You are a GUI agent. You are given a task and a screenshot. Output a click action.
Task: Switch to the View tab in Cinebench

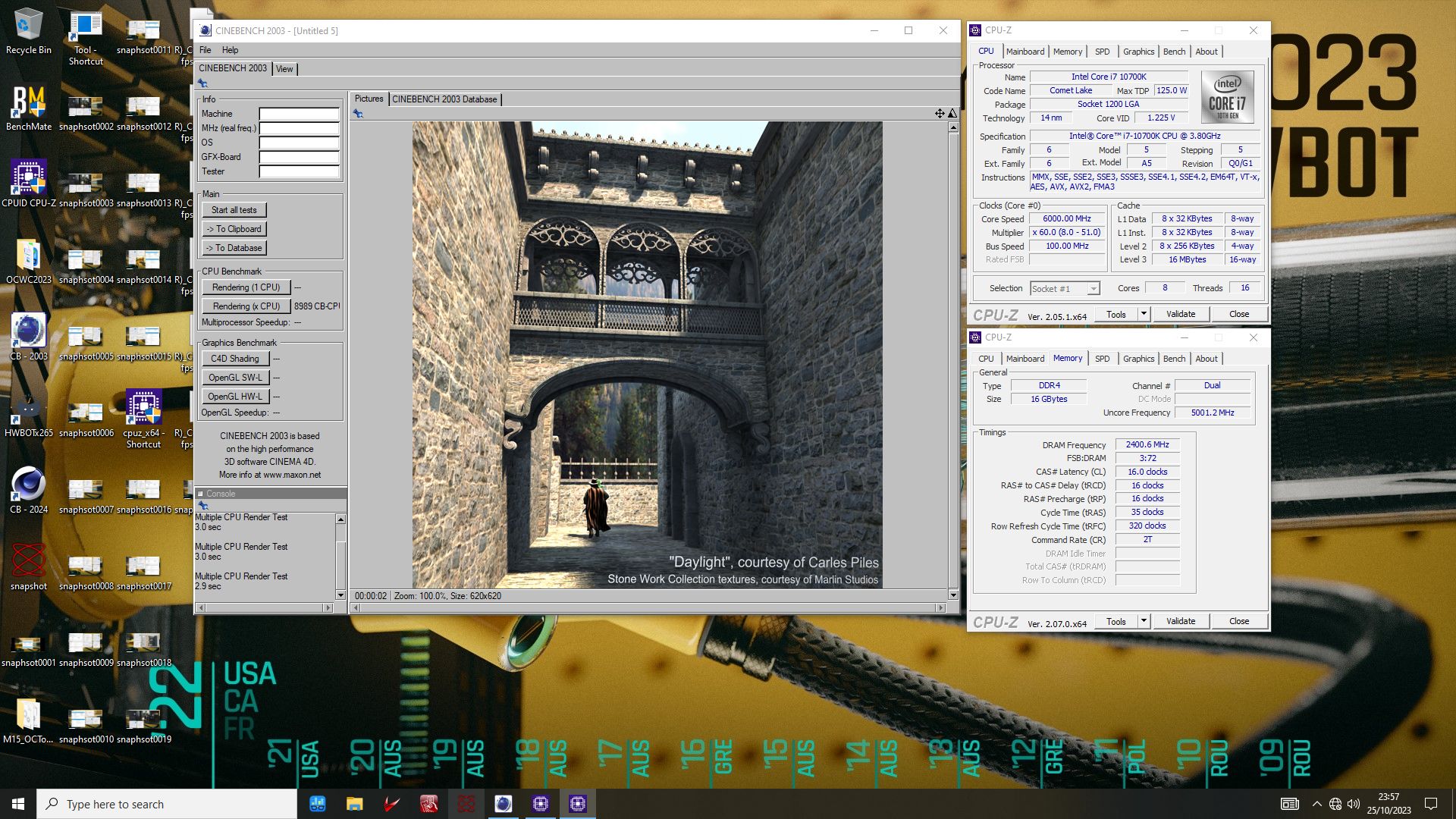point(284,69)
